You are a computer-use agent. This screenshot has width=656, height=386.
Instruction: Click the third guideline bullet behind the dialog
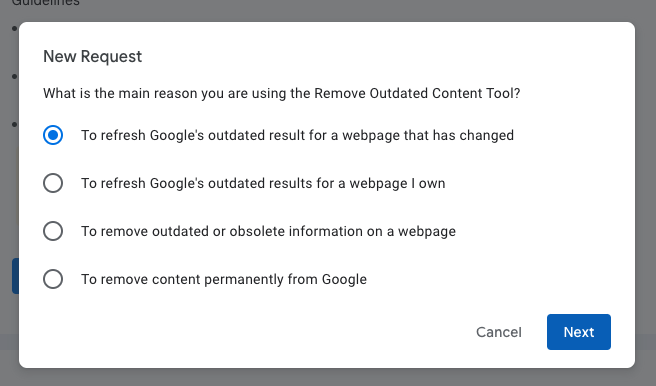point(15,124)
